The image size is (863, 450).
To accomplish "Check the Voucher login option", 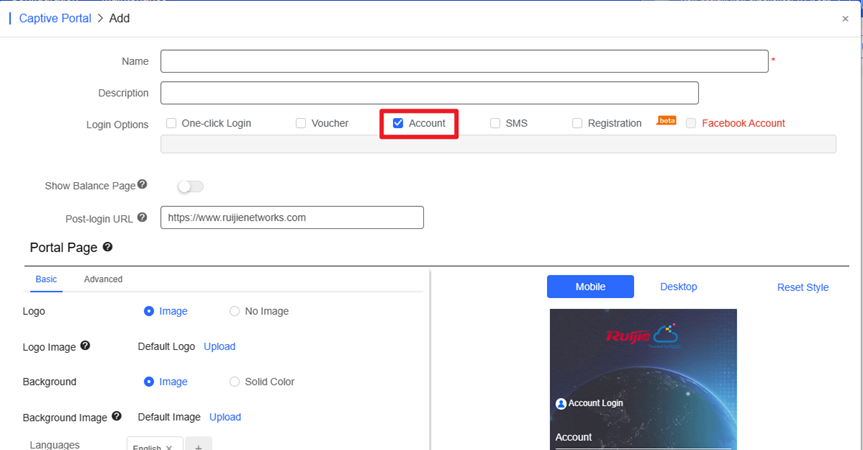I will [301, 123].
